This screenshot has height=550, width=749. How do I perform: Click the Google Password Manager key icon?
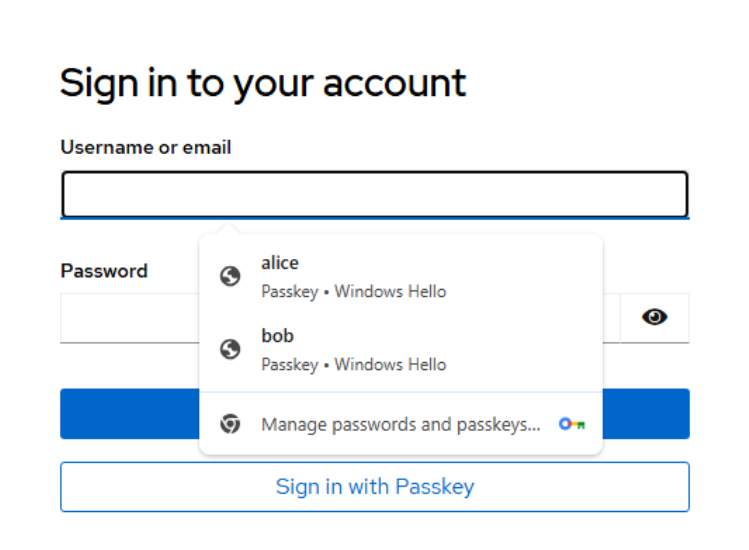pos(572,424)
